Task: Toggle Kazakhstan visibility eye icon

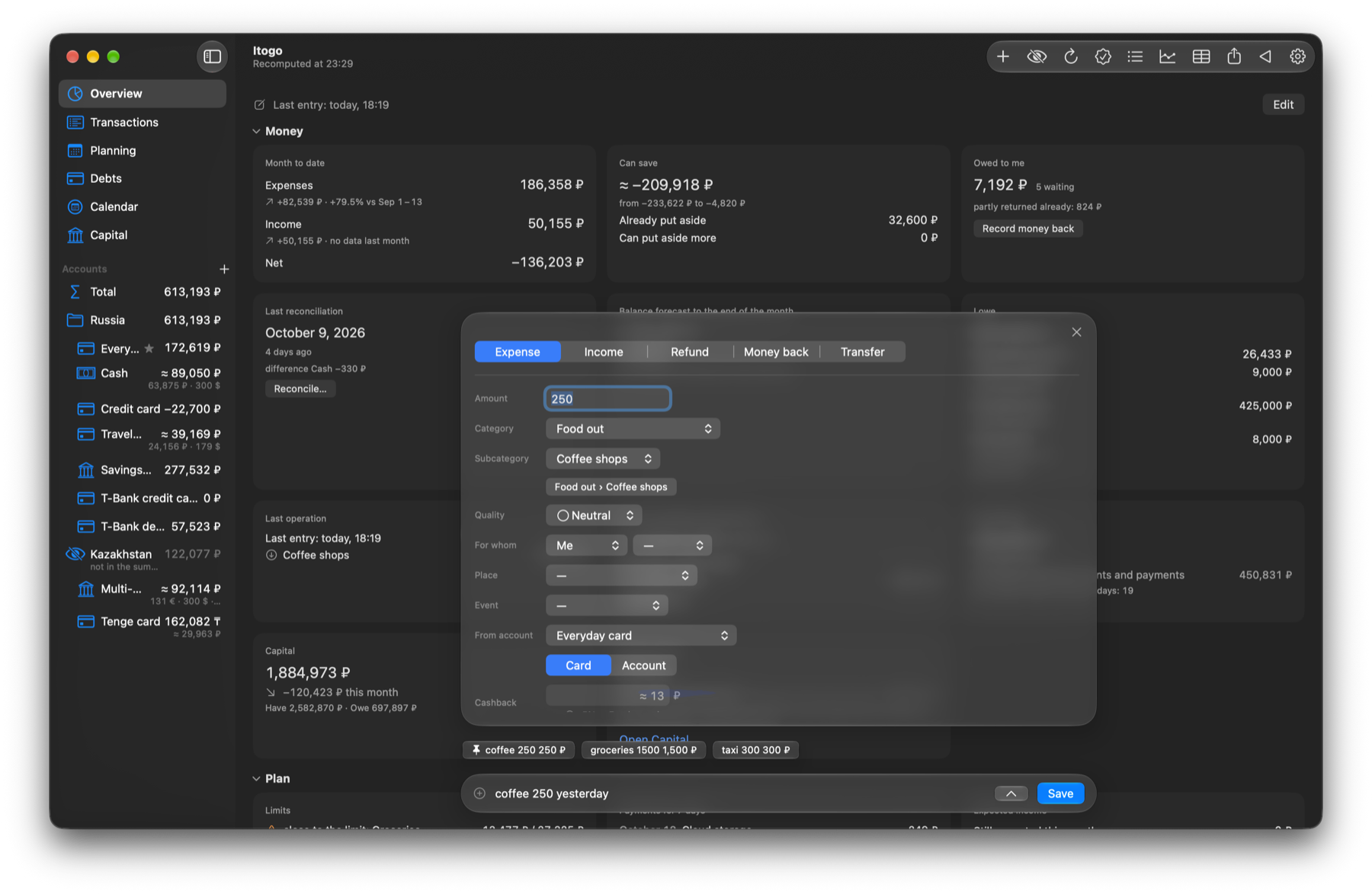Action: pyautogui.click(x=75, y=554)
